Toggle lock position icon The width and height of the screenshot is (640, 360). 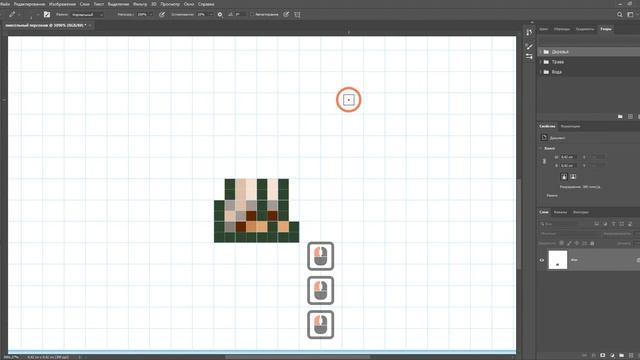[577, 243]
